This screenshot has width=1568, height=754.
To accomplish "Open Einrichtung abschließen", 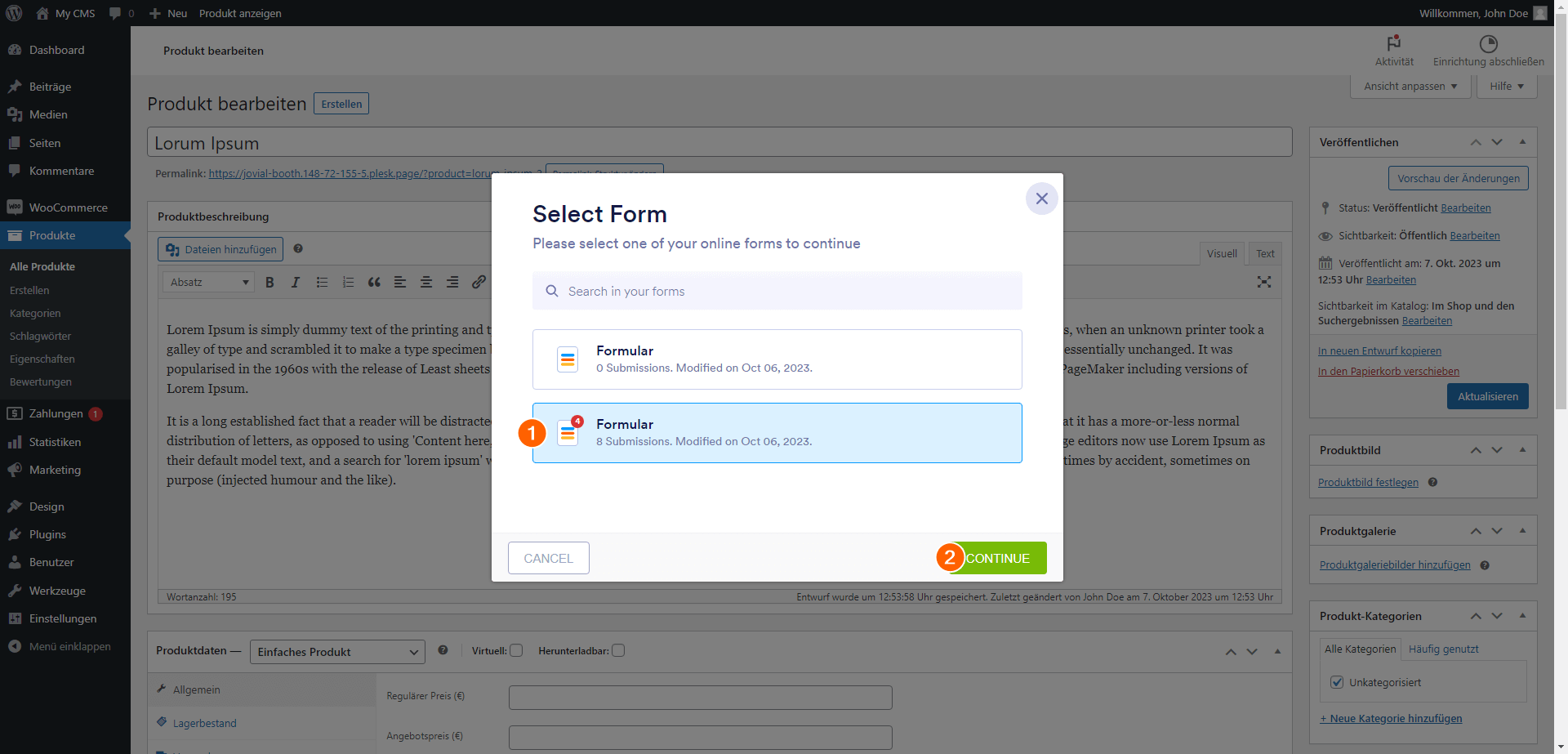I will tap(1488, 51).
